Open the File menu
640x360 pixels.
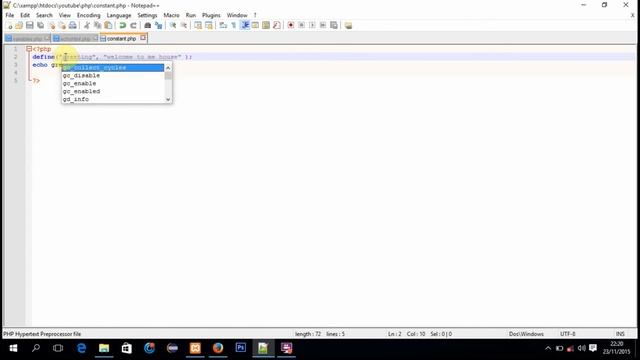10,15
